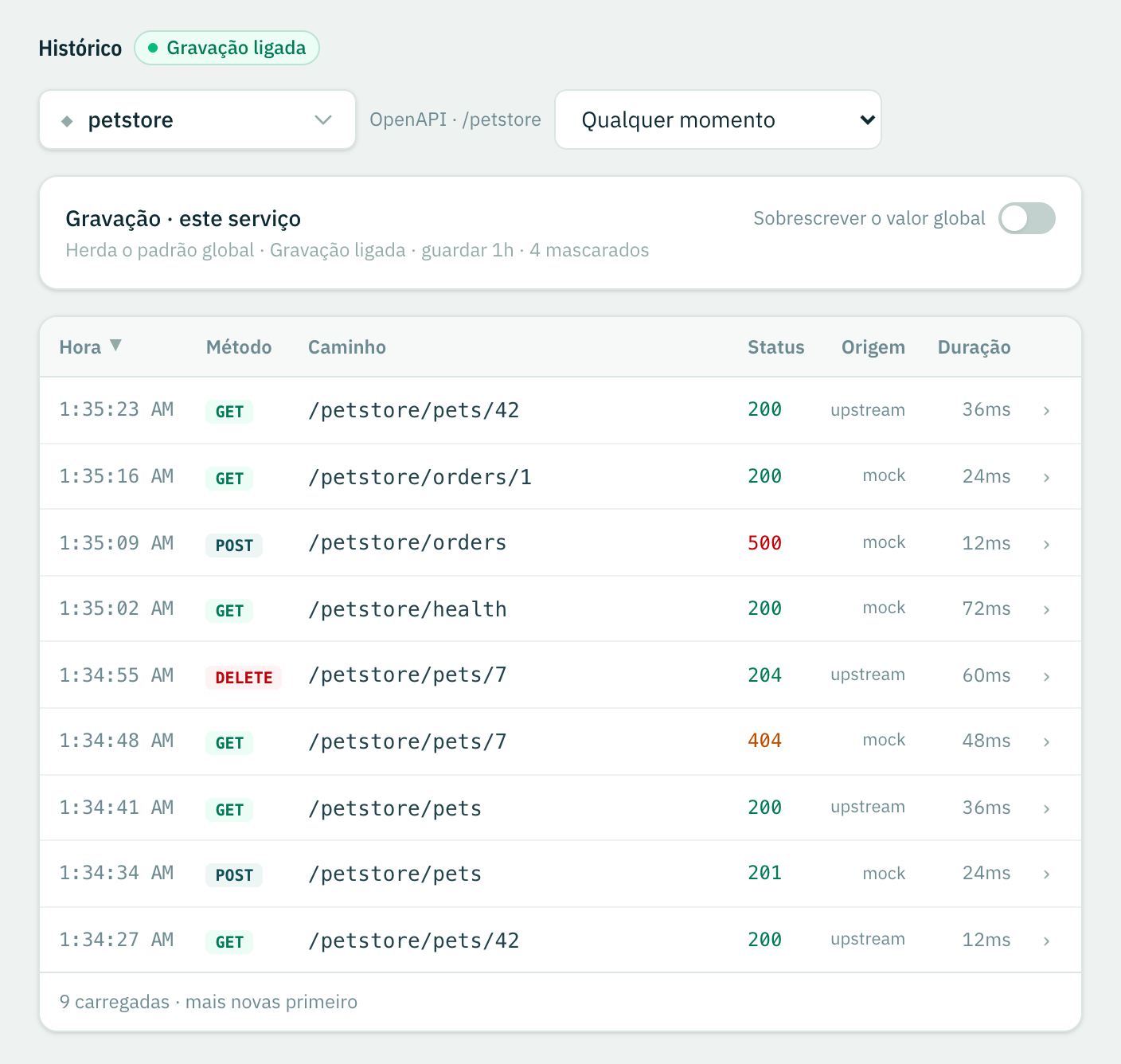
Task: Click the 60ms duration value
Action: tap(986, 675)
